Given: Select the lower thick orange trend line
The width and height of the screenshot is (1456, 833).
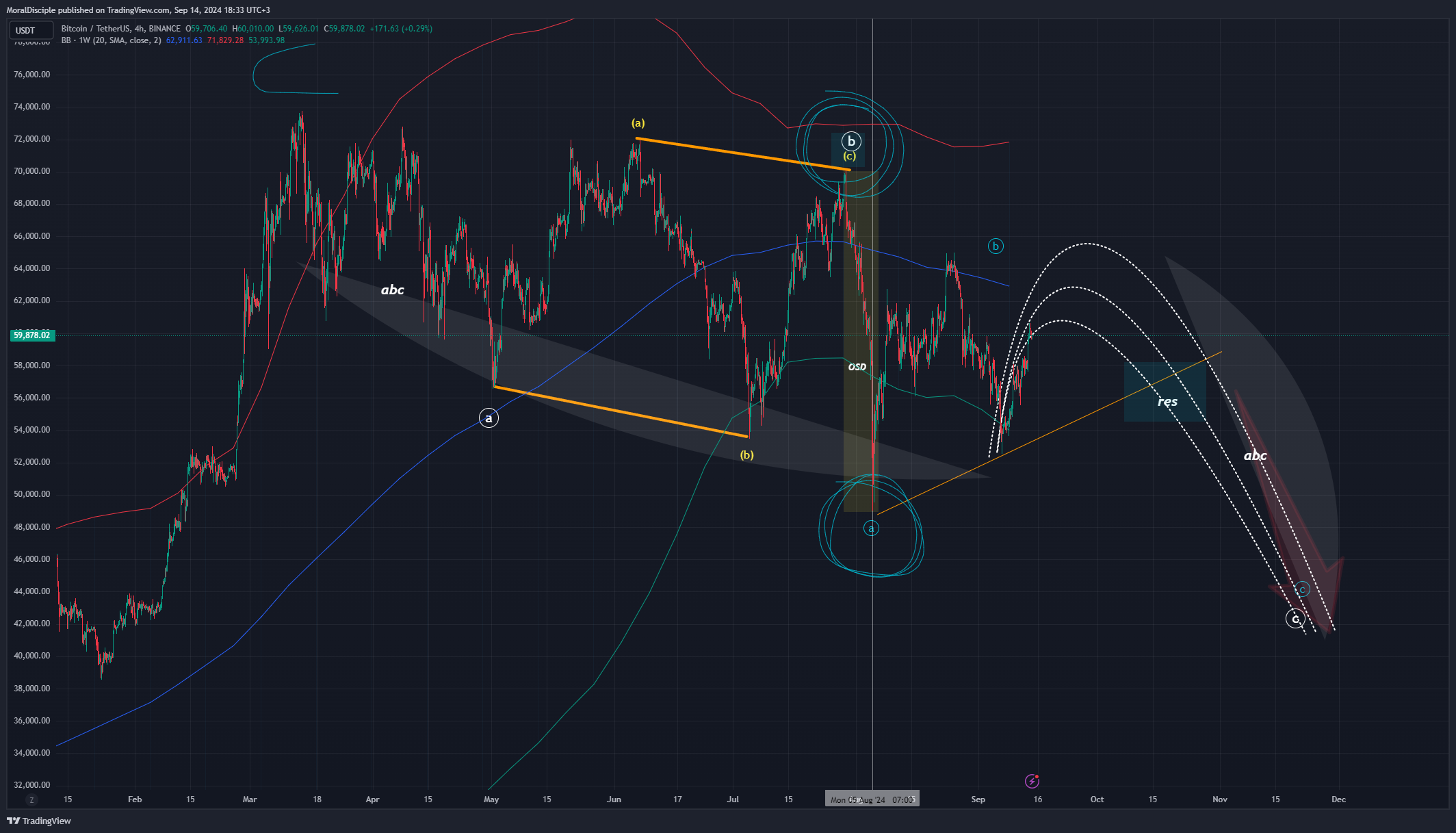Looking at the screenshot, I should [621, 411].
